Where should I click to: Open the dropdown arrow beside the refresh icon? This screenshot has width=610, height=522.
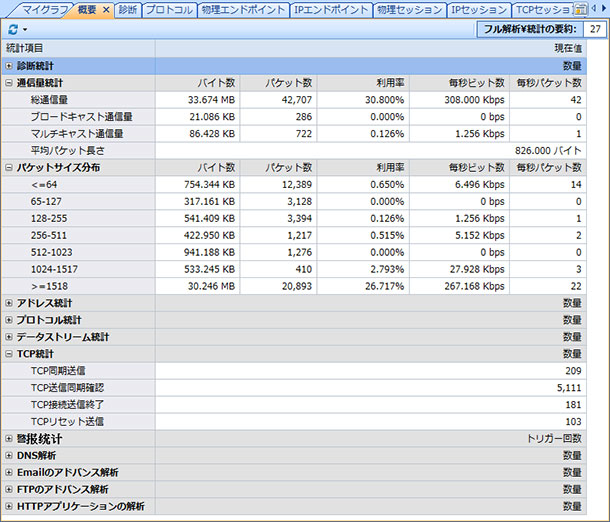pos(23,30)
